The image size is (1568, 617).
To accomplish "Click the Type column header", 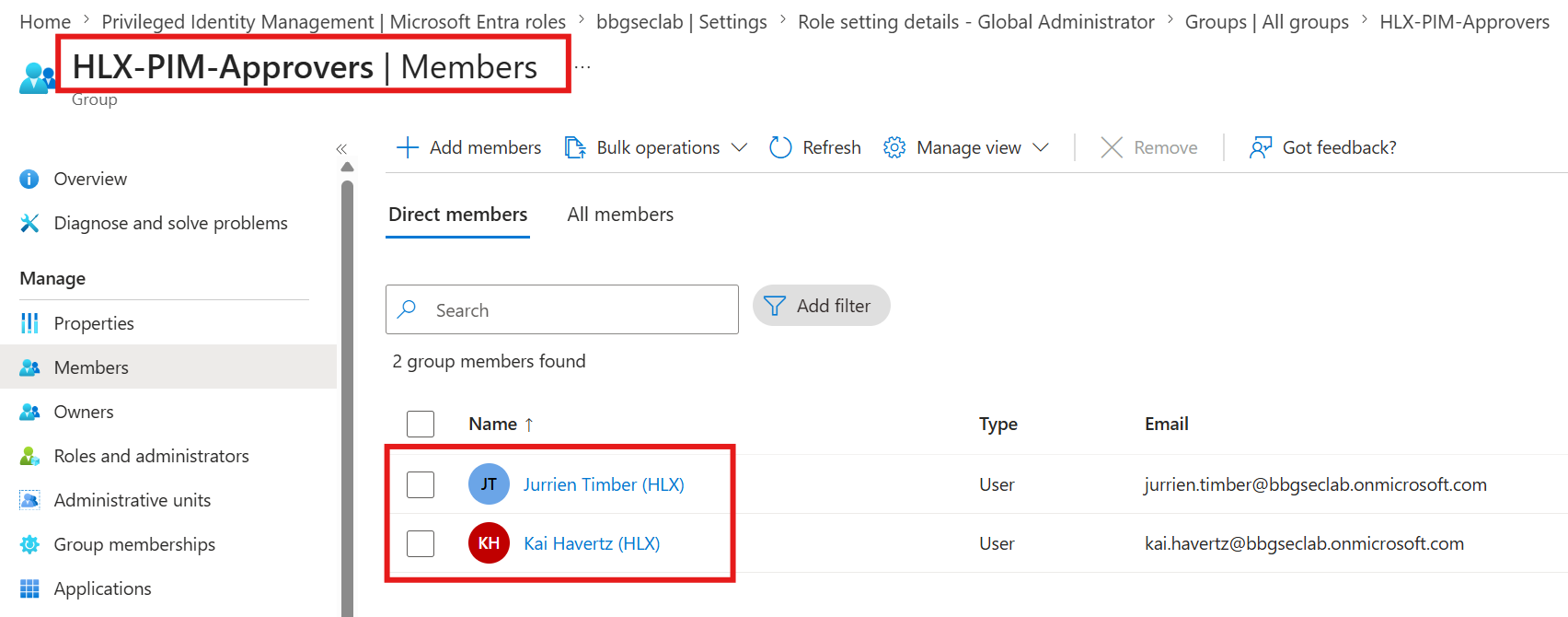I will click(x=998, y=424).
